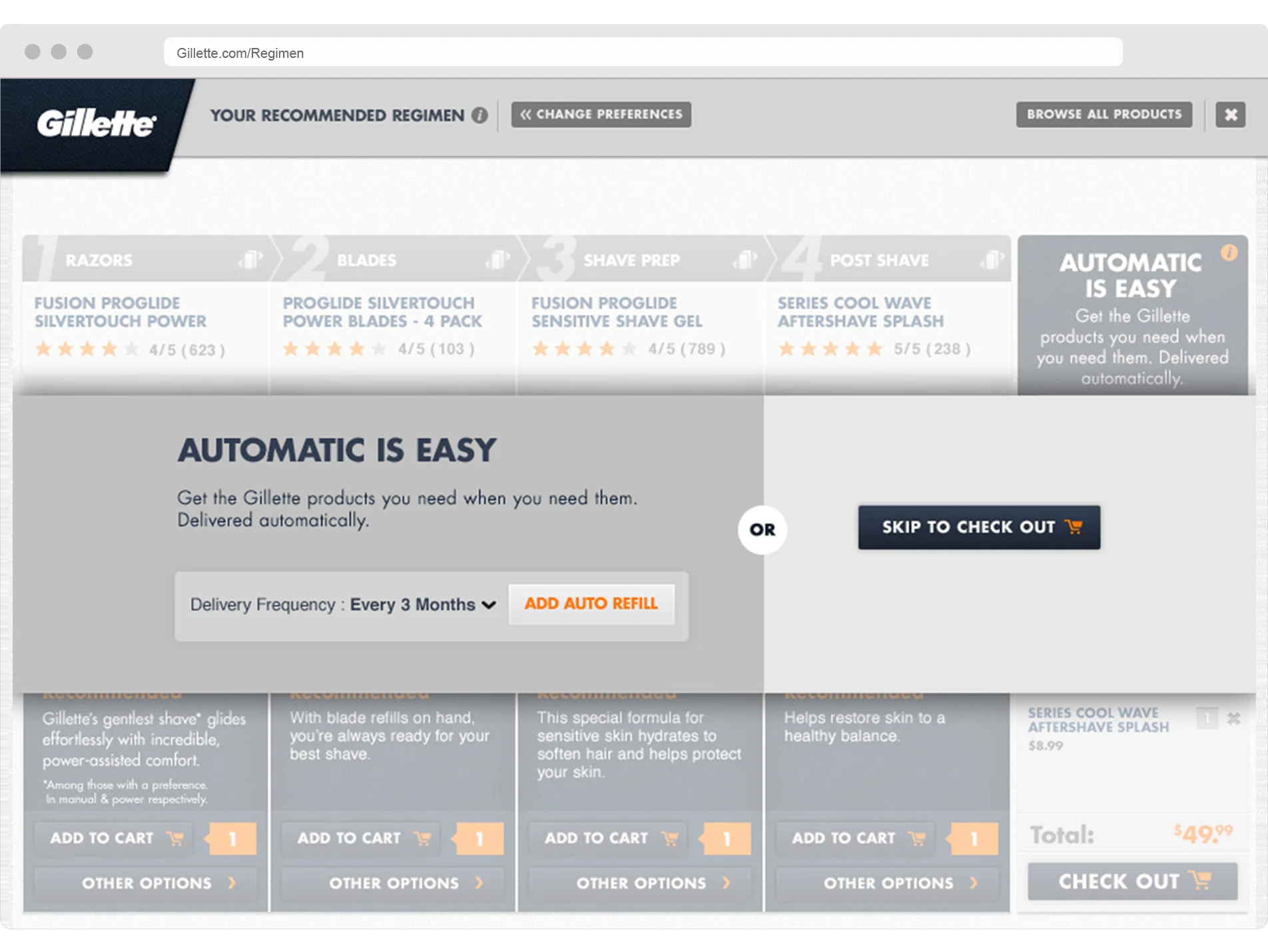This screenshot has width=1268, height=952.
Task: Open orange info icon on Automatic Is Easy panel
Action: [1229, 253]
